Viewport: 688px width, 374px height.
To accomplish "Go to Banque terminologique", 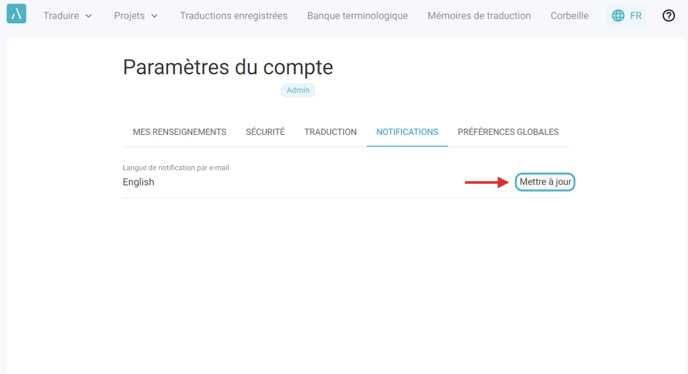I will click(x=357, y=16).
